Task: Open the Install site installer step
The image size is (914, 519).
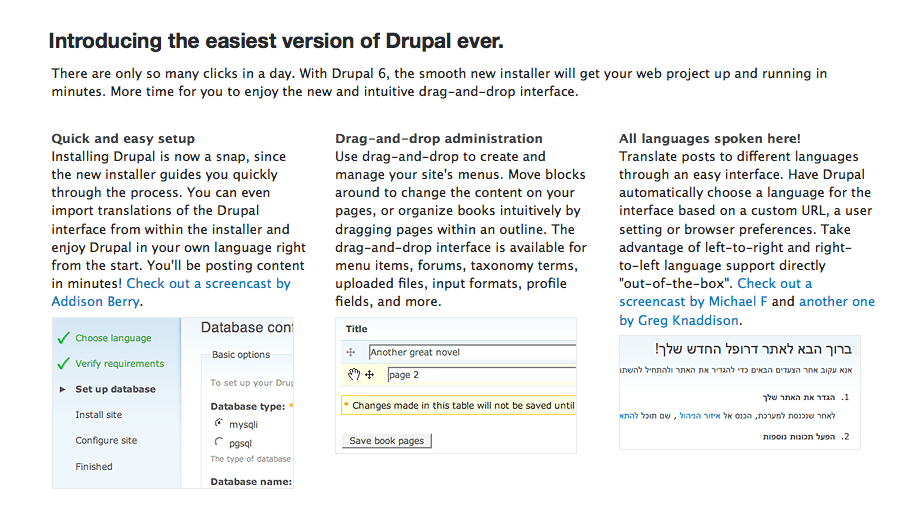Action: click(99, 415)
